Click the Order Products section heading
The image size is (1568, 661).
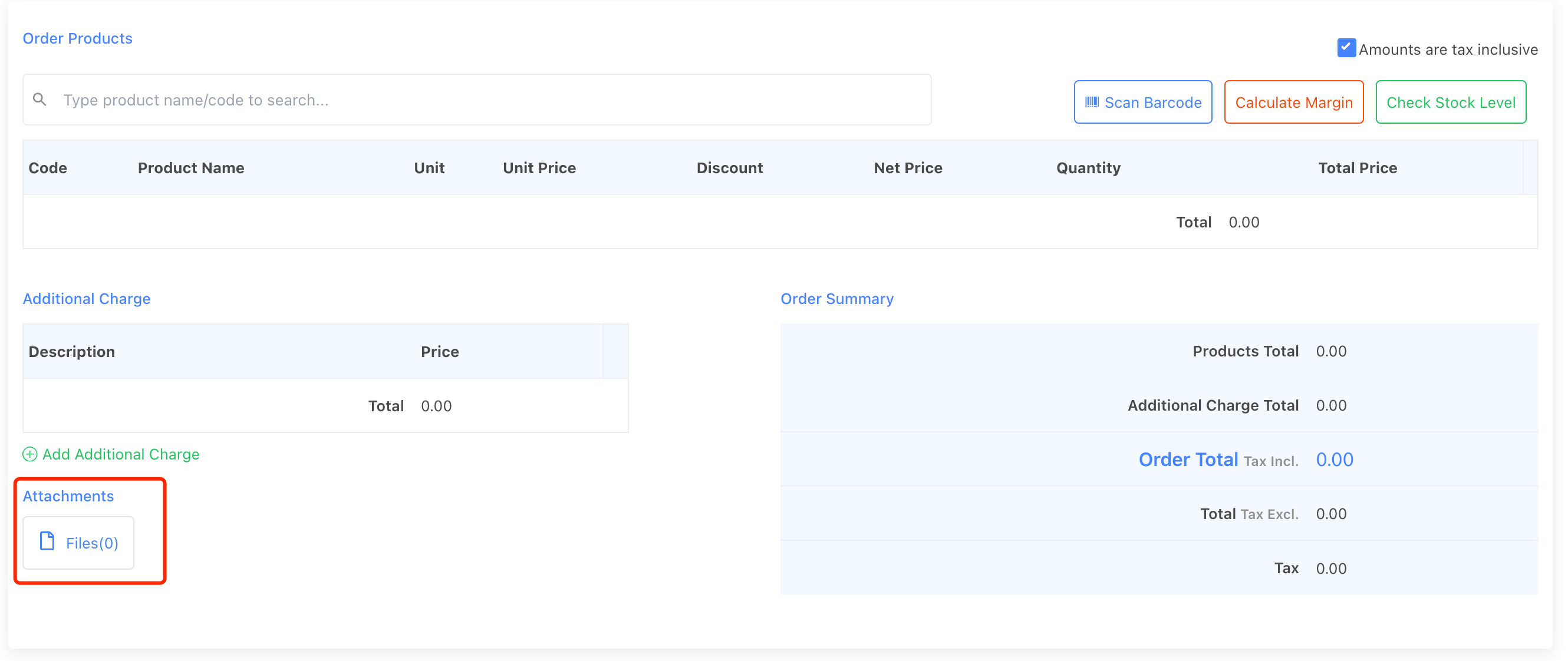point(77,38)
